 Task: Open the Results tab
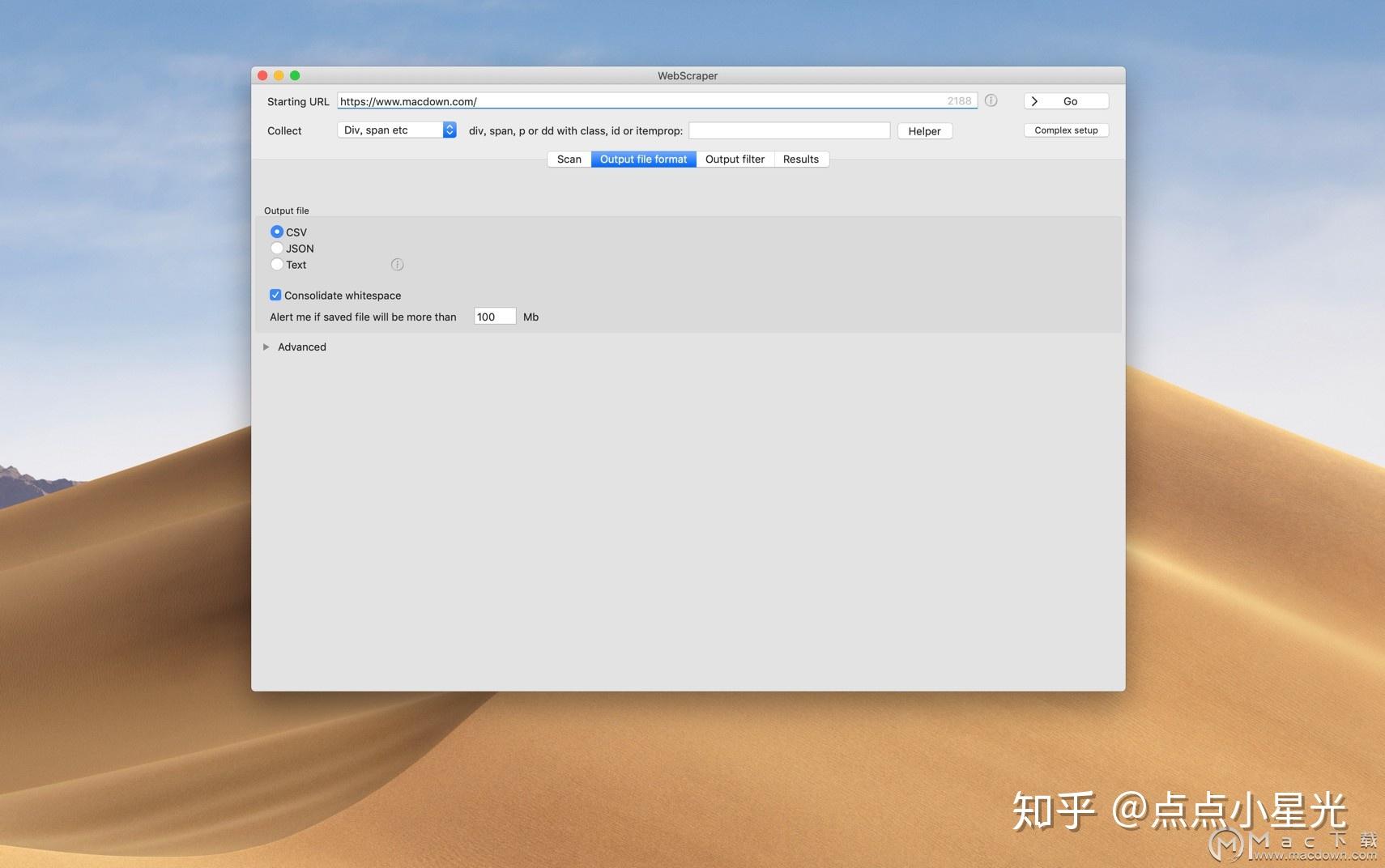pyautogui.click(x=801, y=160)
